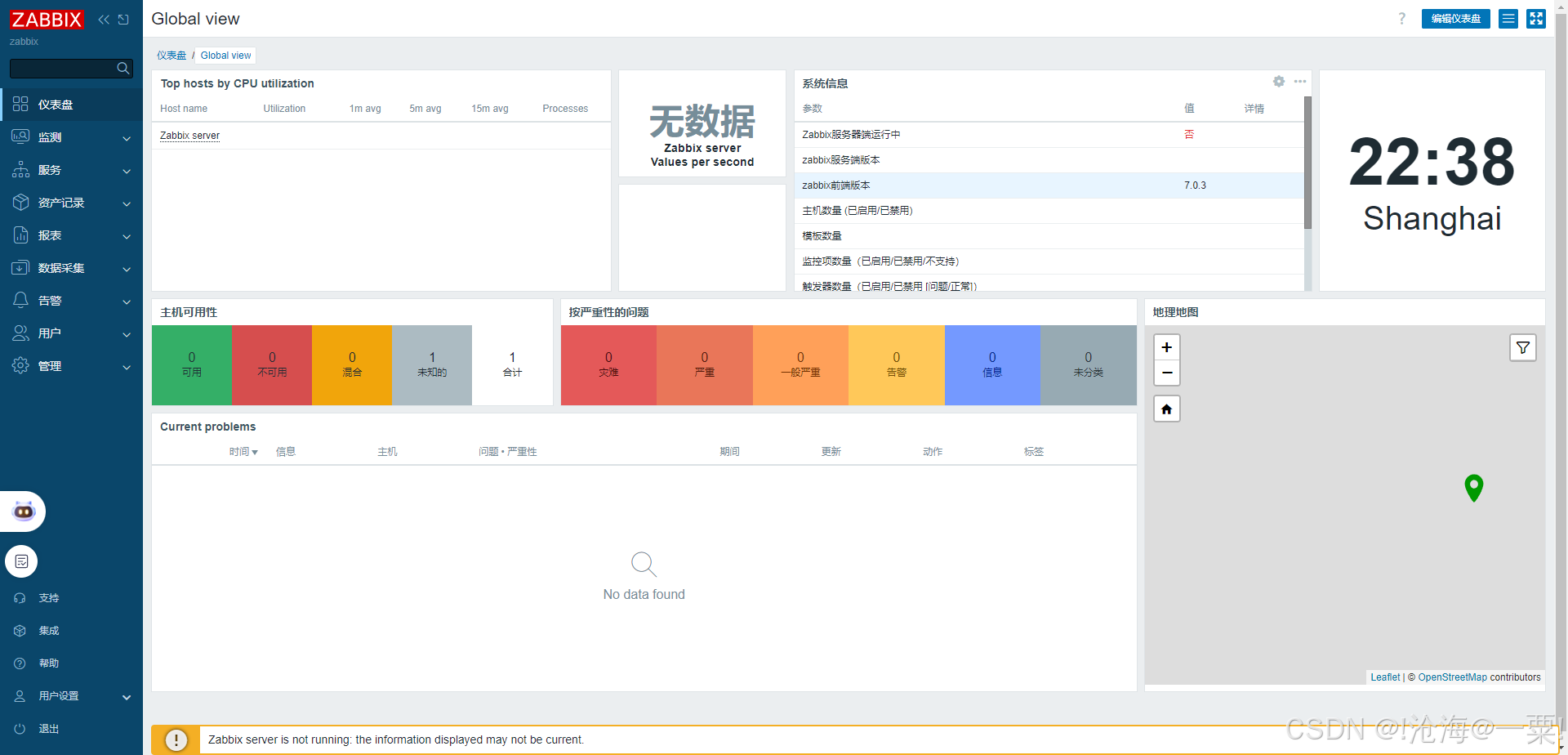Expand 用户设置 user settings chevron
Viewport: 1568px width, 755px height.
127,697
